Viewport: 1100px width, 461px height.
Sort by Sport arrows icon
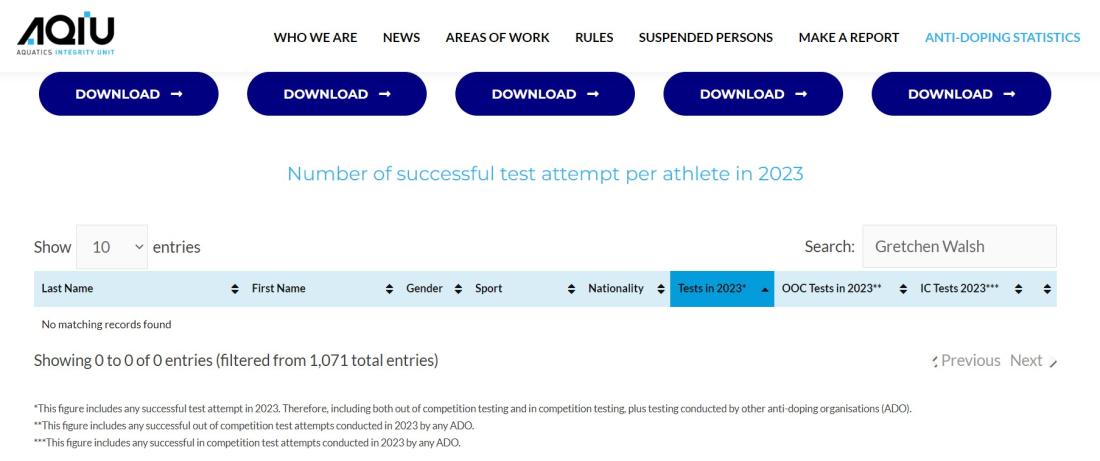coord(571,289)
